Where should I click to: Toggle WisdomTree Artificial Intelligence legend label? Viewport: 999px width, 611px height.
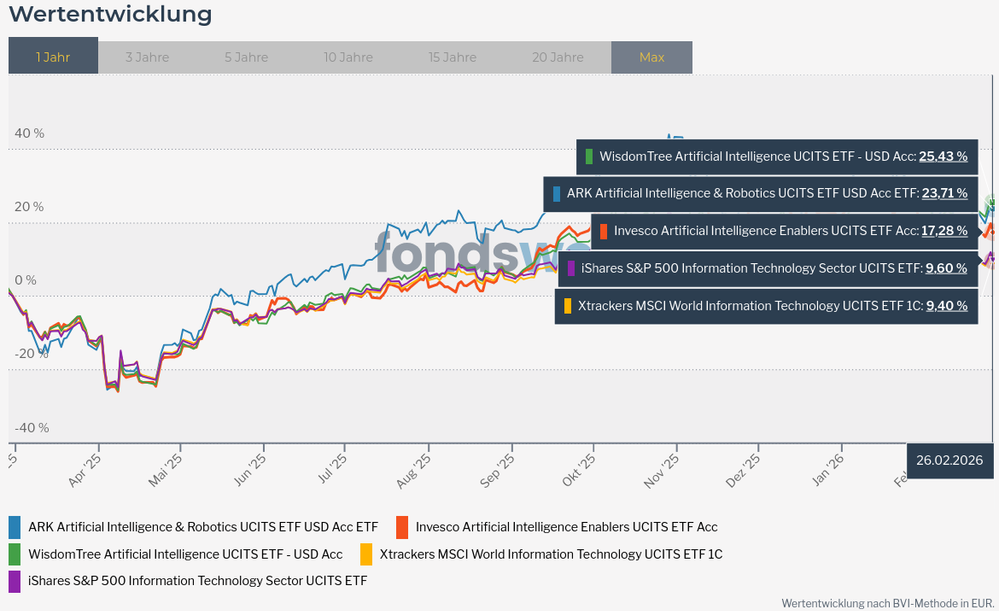click(x=185, y=554)
